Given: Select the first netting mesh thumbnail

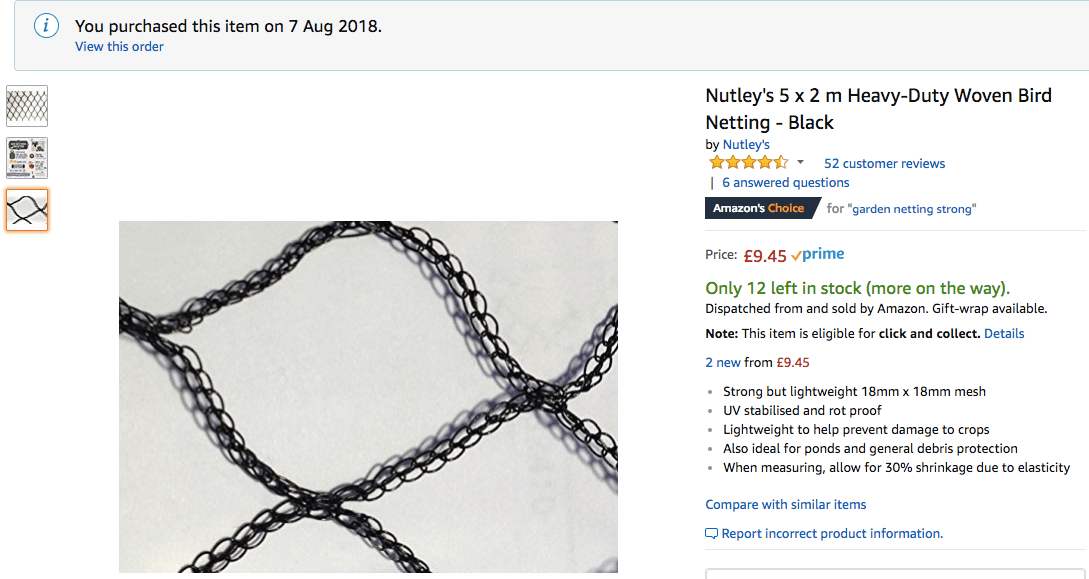Looking at the screenshot, I should pos(27,106).
